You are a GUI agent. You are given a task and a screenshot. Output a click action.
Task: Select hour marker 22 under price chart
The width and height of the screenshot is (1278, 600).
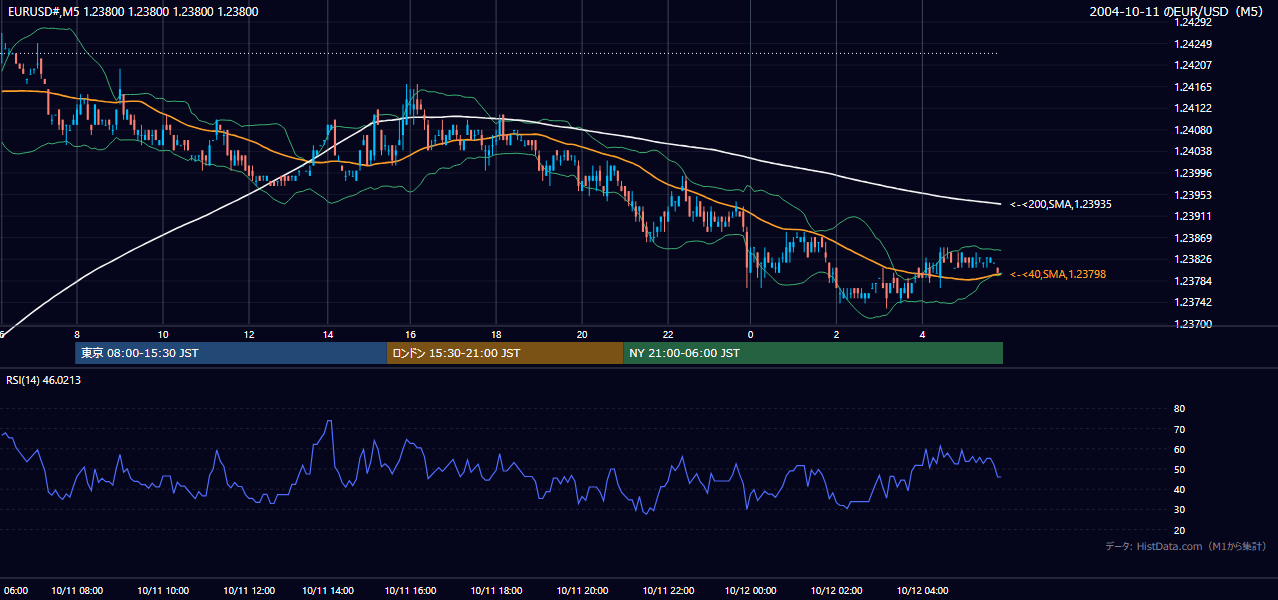pyautogui.click(x=668, y=334)
